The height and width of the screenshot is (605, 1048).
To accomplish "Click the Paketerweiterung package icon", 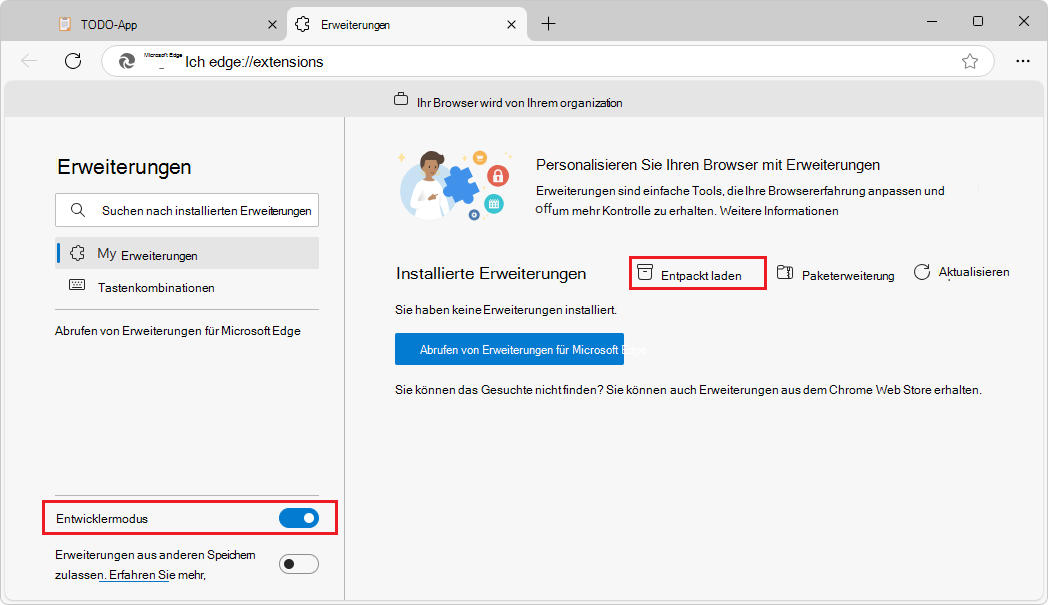I will coord(786,271).
